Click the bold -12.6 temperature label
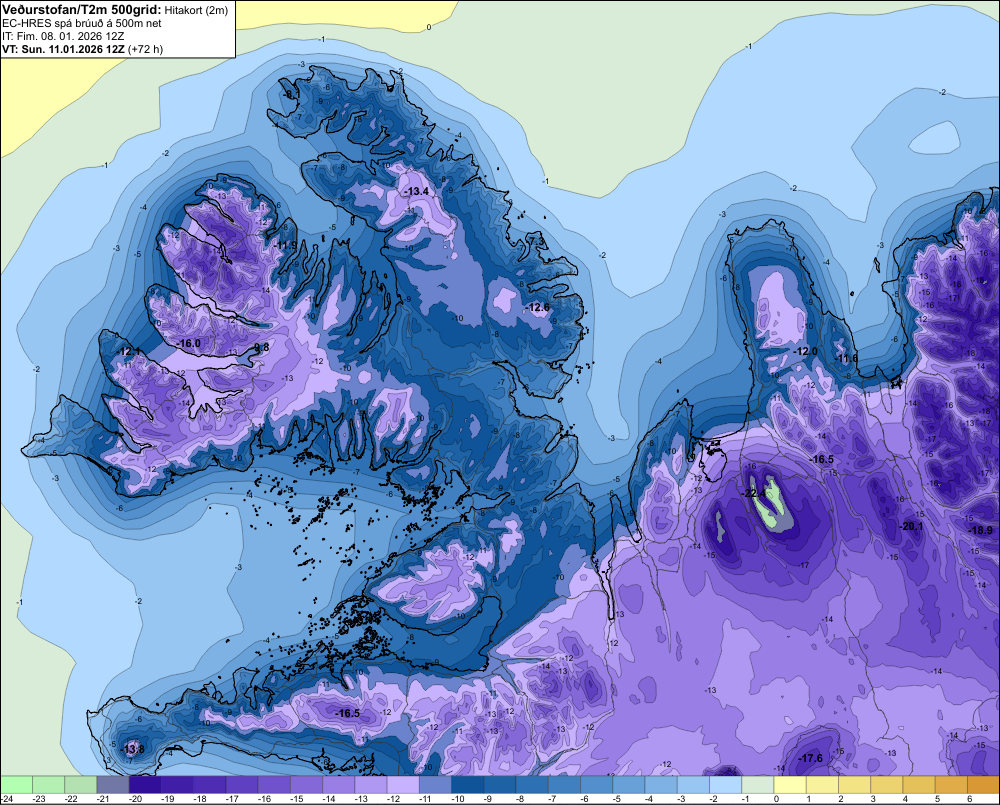 coord(536,307)
